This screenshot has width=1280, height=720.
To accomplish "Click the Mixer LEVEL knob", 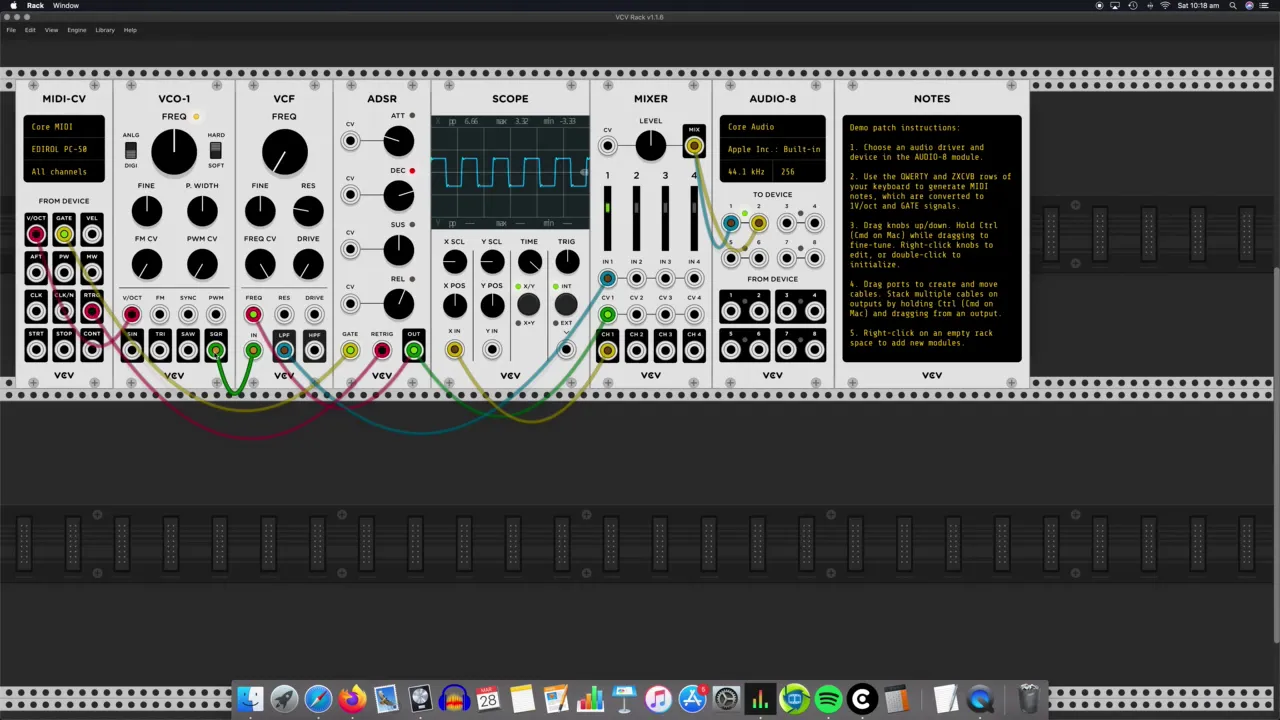I will (650, 146).
